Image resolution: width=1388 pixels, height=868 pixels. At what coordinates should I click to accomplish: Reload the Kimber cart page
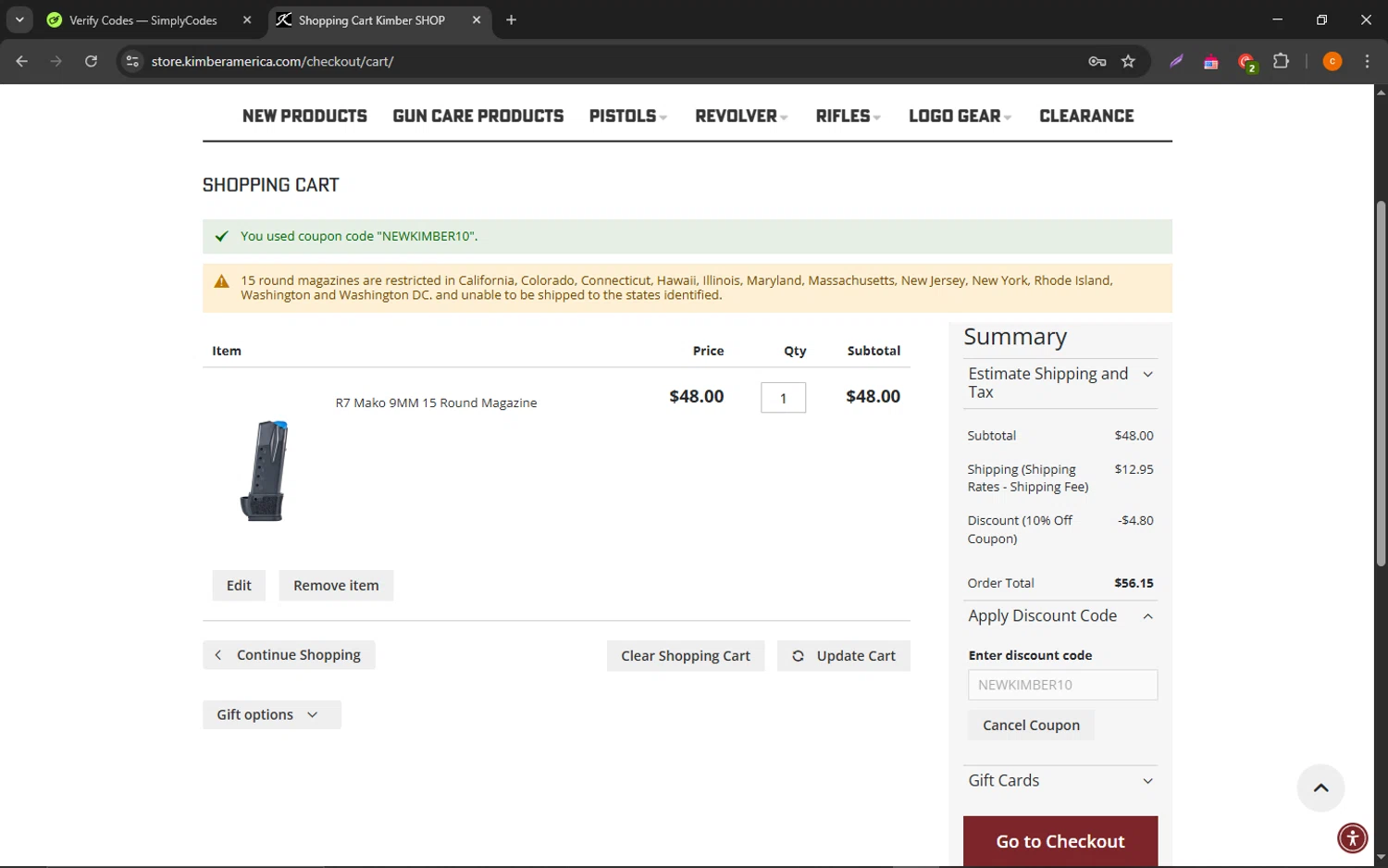[x=91, y=61]
